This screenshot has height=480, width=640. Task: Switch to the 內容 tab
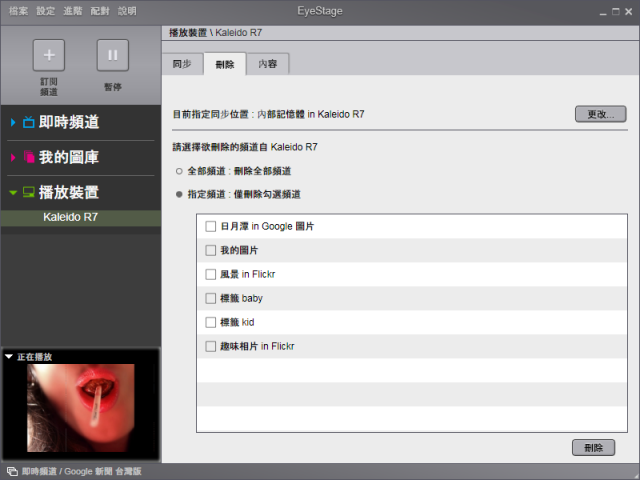268,64
